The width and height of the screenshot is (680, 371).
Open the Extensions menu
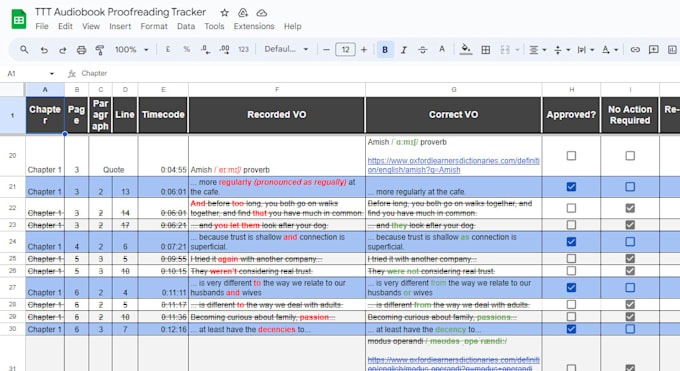pyautogui.click(x=254, y=26)
